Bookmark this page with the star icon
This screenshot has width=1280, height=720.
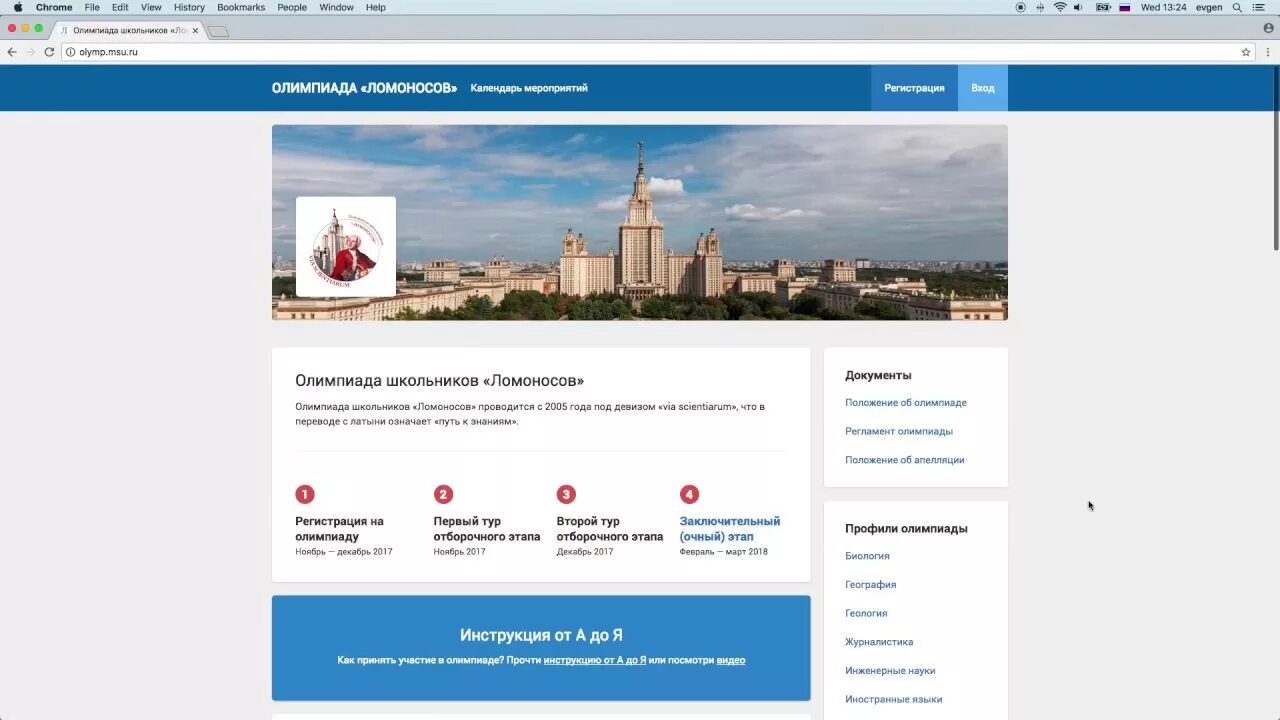coord(1246,52)
